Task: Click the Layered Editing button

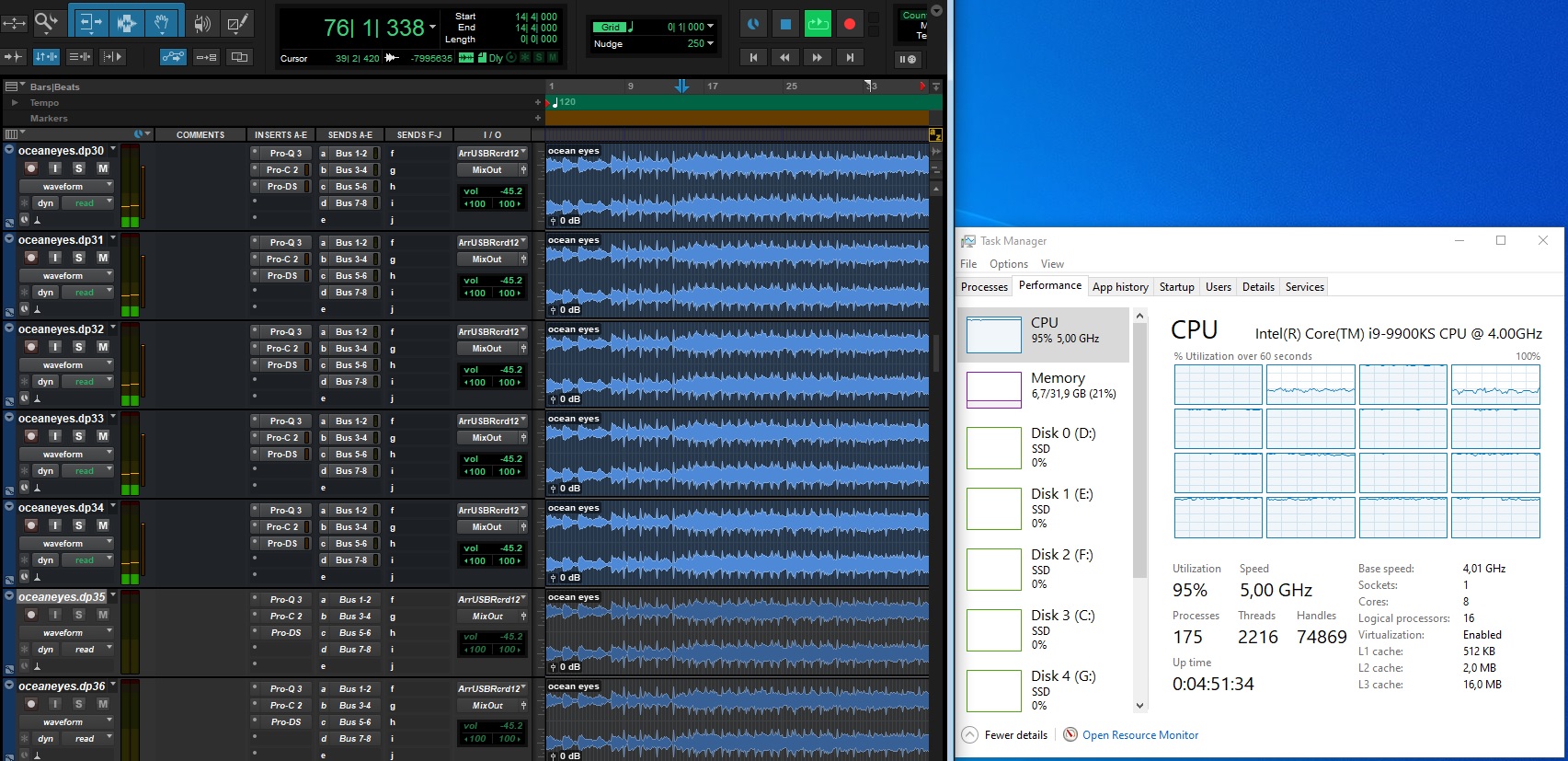Action: coord(239,57)
